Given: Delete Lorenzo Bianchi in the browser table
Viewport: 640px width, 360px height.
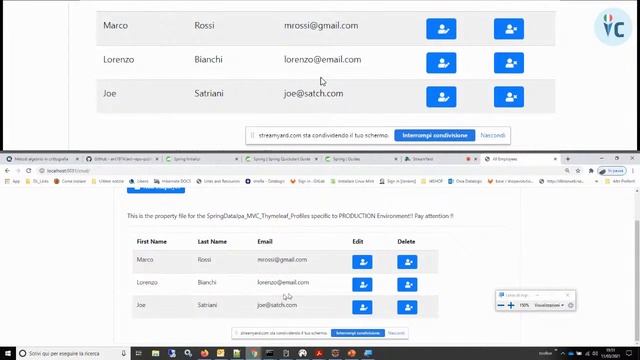Looking at the screenshot, I should [407, 284].
